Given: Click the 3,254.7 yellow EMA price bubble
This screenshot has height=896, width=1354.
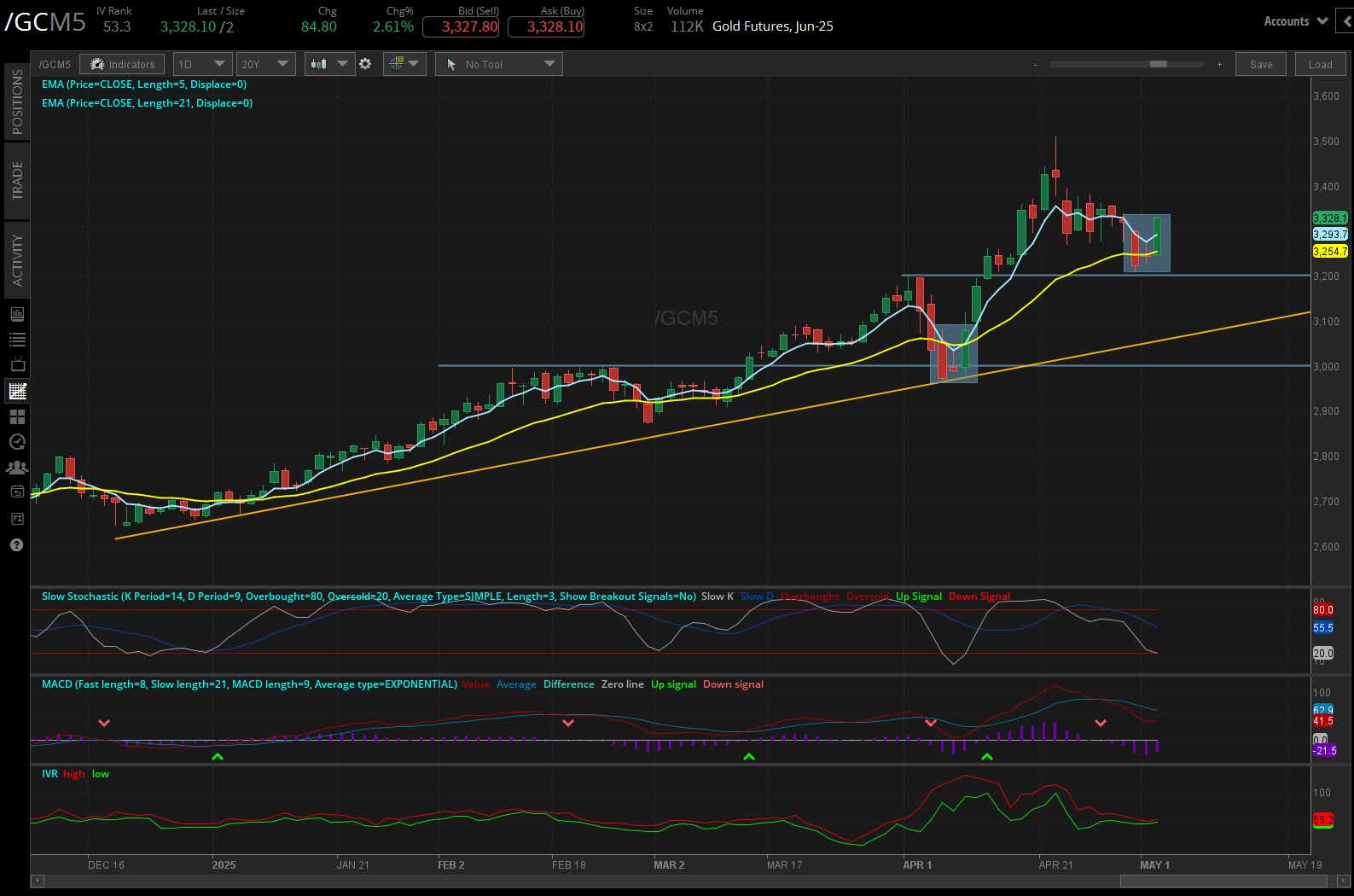Looking at the screenshot, I should point(1330,251).
